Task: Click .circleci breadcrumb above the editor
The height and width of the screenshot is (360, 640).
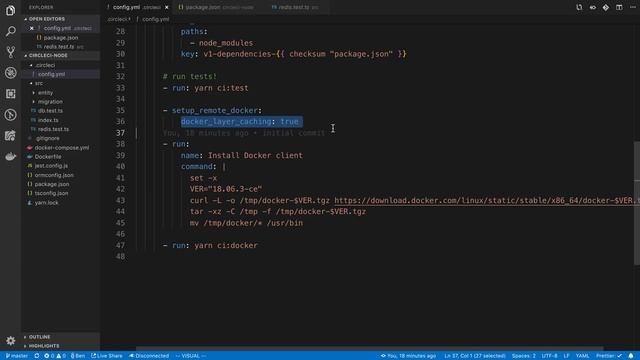Action: 118,19
